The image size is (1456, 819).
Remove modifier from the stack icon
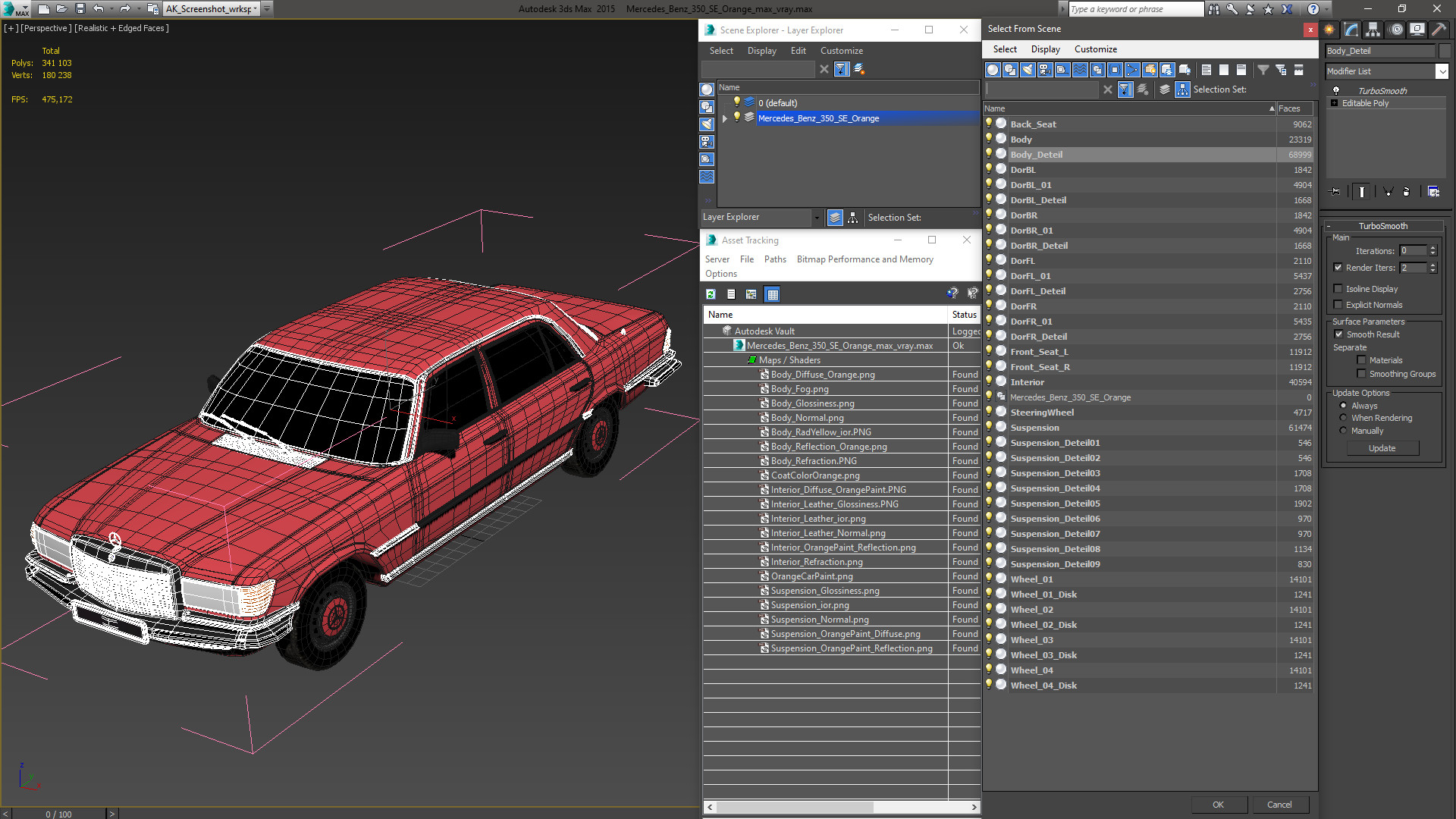click(x=1406, y=192)
